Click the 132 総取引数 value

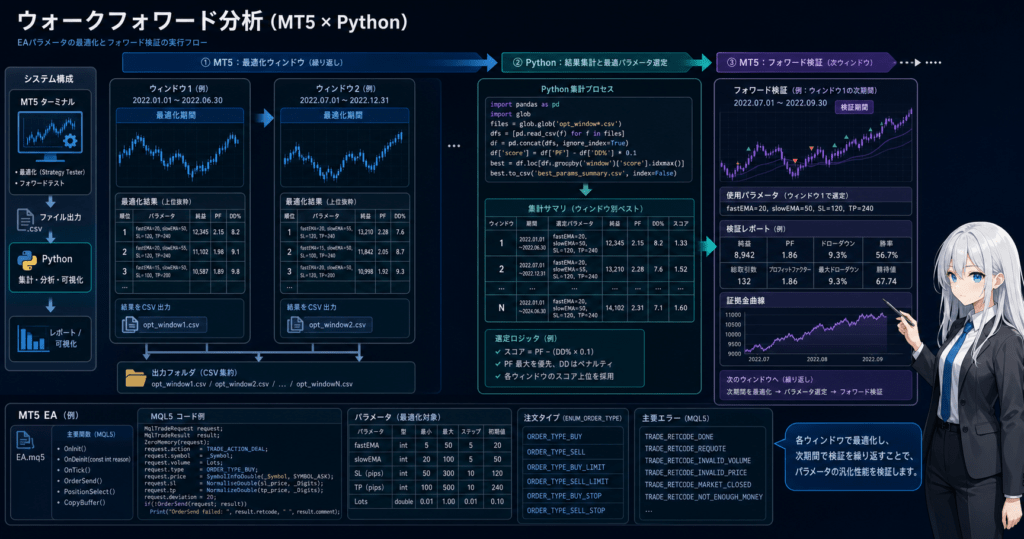[744, 282]
